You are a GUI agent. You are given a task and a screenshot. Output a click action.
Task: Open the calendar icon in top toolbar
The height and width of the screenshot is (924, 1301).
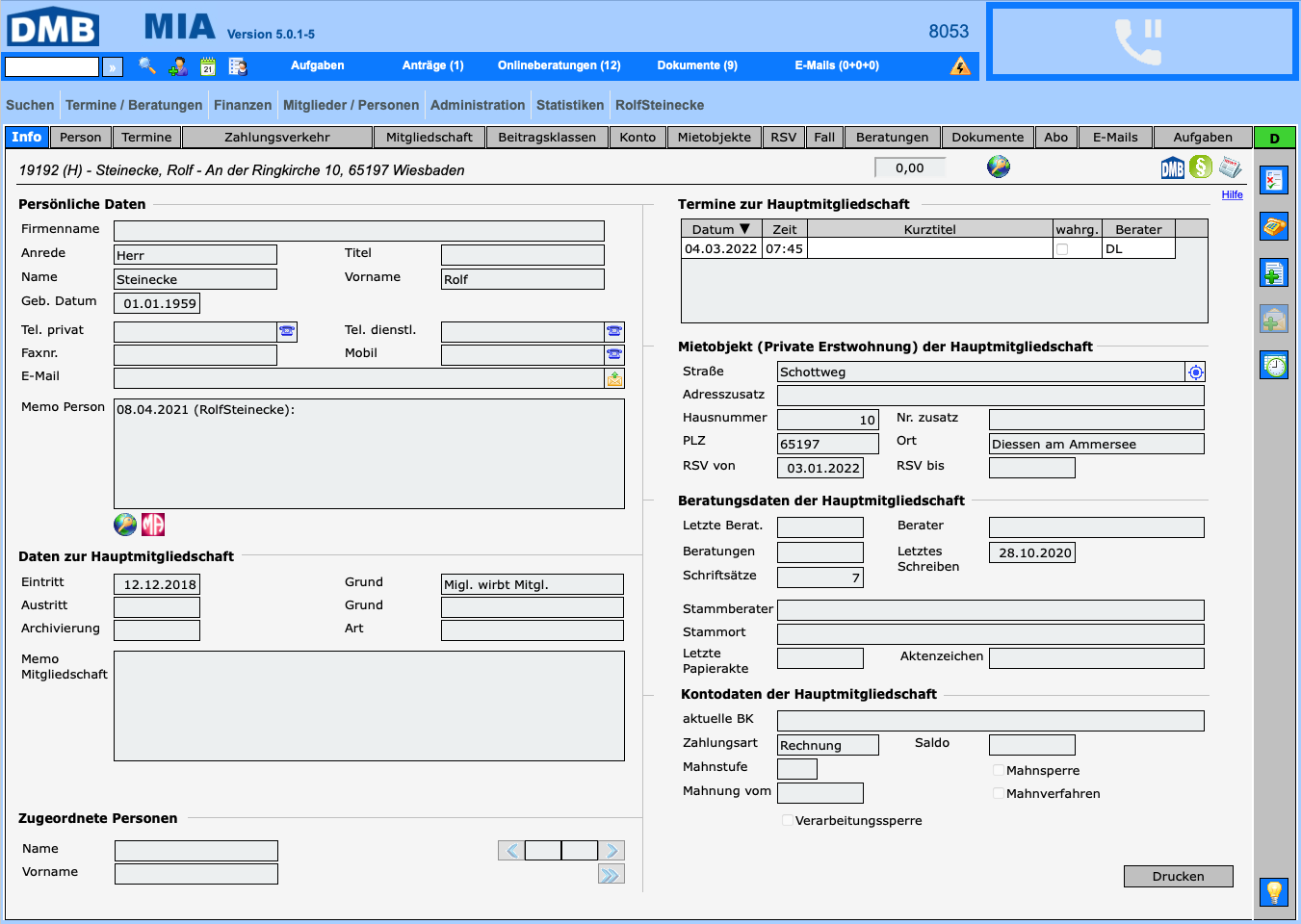click(x=208, y=66)
